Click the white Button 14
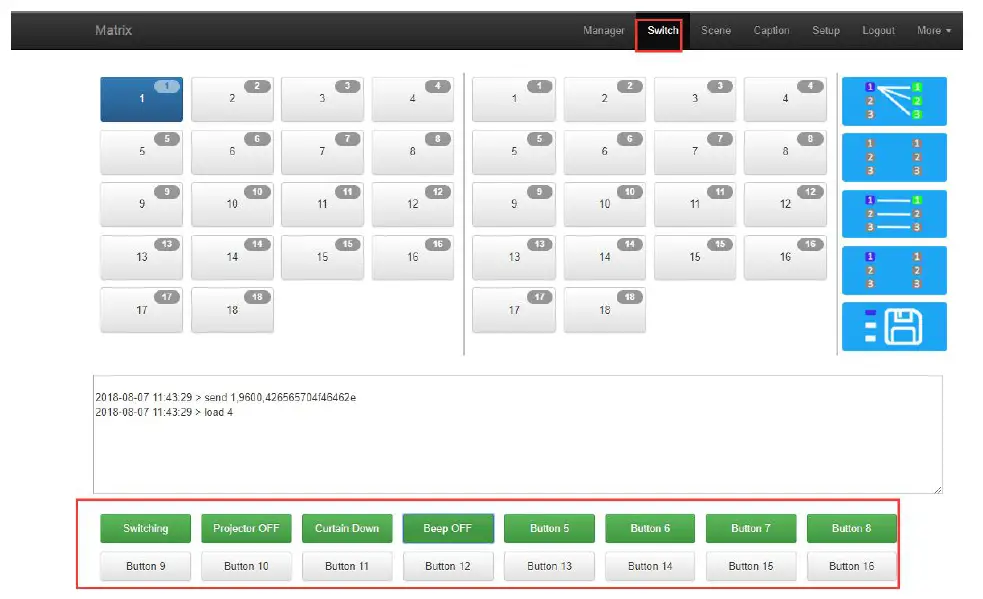 650,566
